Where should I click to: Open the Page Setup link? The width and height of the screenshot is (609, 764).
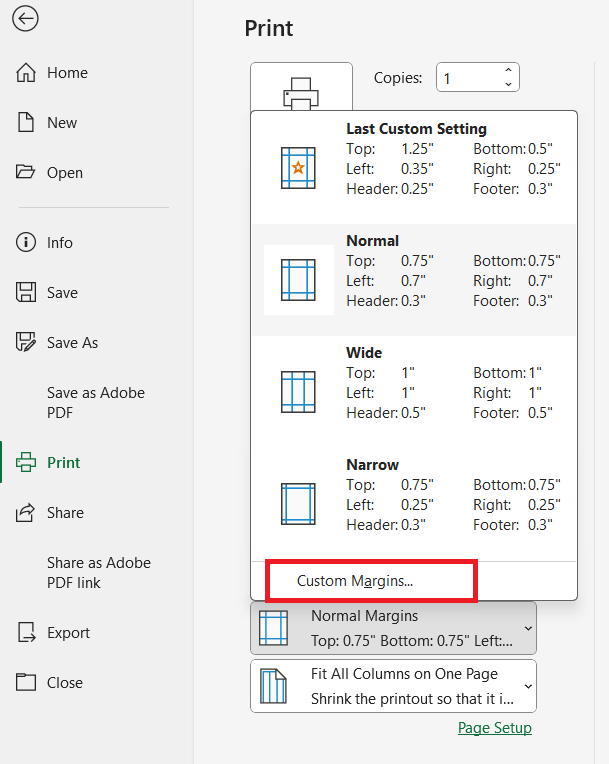point(495,727)
